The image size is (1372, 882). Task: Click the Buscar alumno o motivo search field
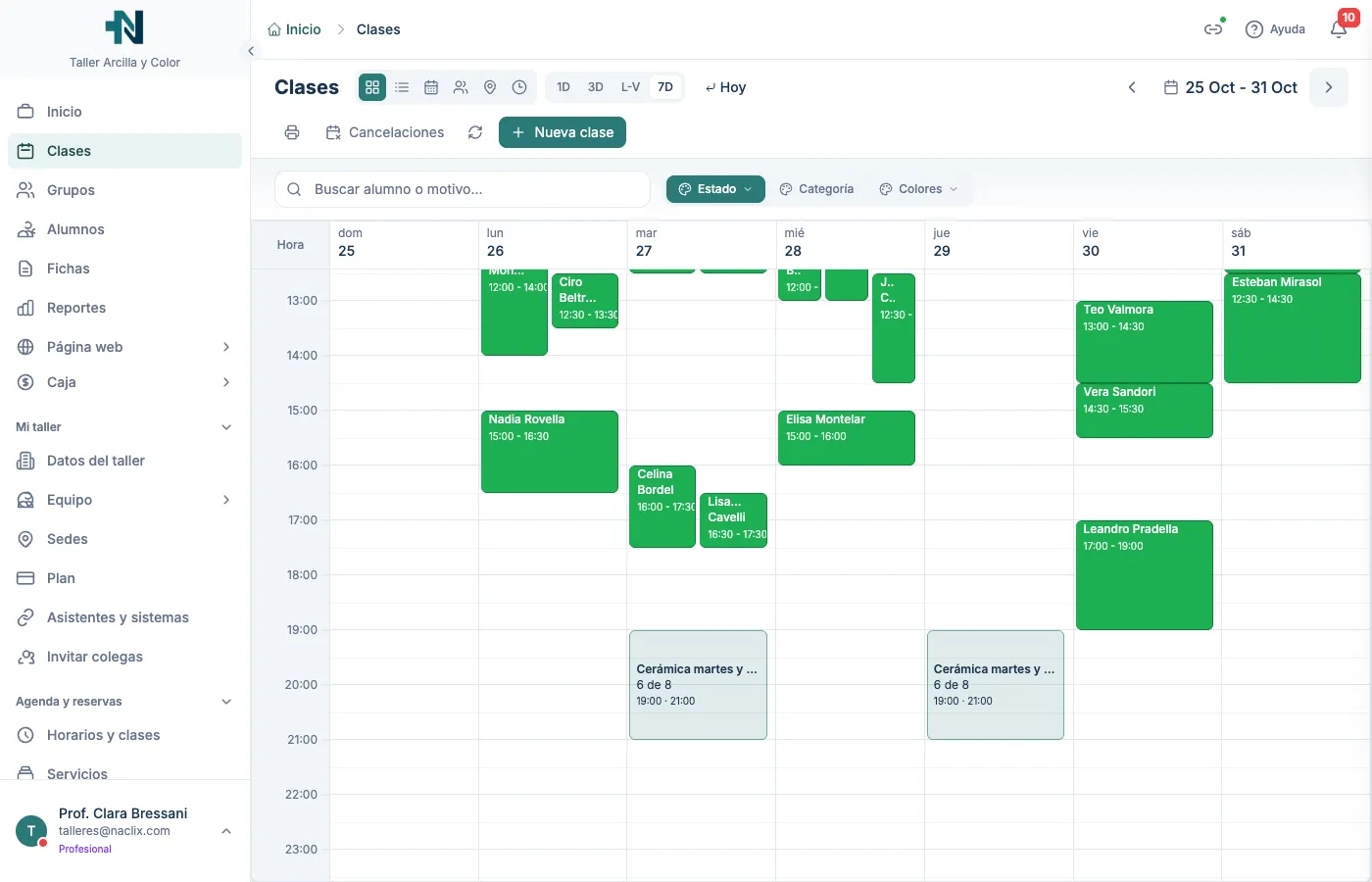point(463,189)
